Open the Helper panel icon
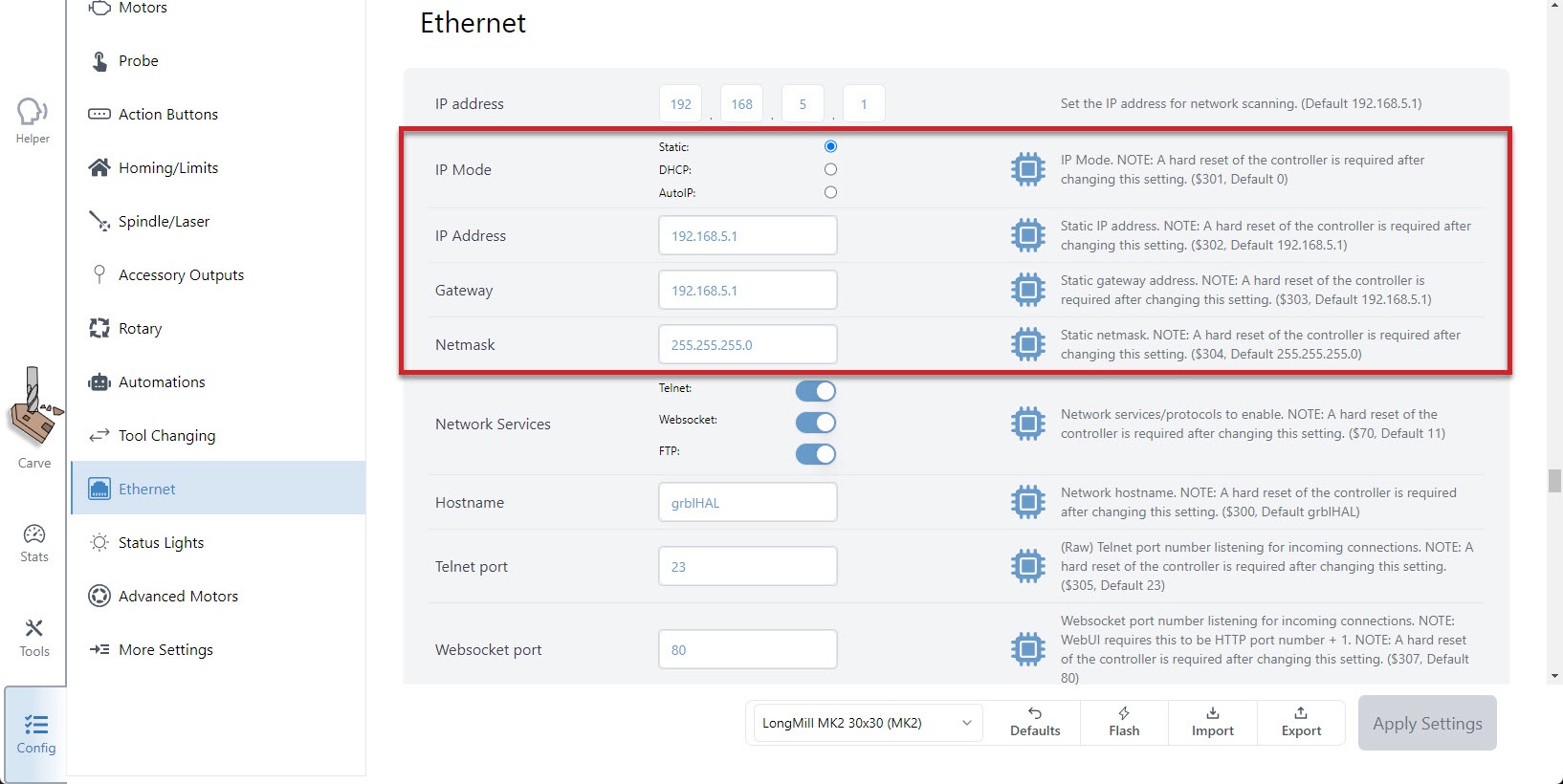Image resolution: width=1563 pixels, height=784 pixels. (x=32, y=111)
